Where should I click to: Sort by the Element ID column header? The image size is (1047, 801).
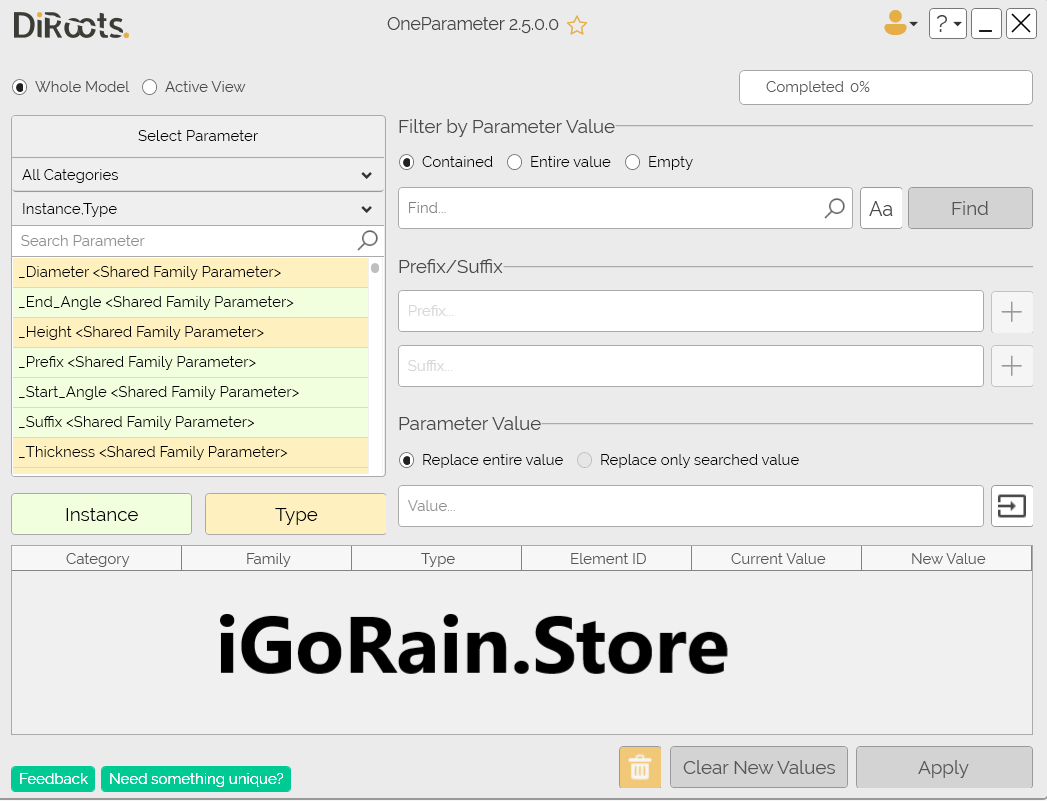coord(607,559)
